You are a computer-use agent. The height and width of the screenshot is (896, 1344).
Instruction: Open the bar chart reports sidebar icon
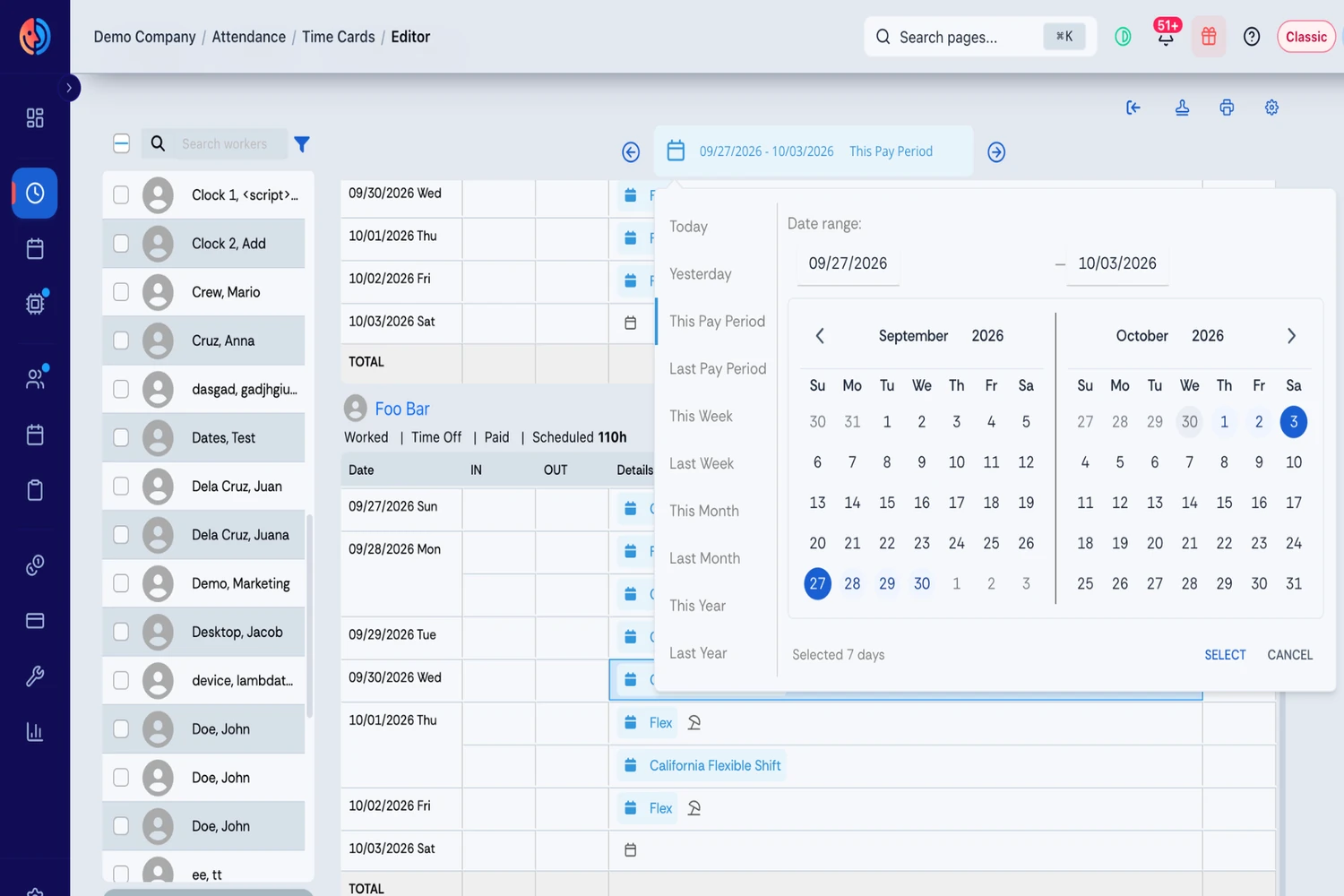pyautogui.click(x=35, y=732)
